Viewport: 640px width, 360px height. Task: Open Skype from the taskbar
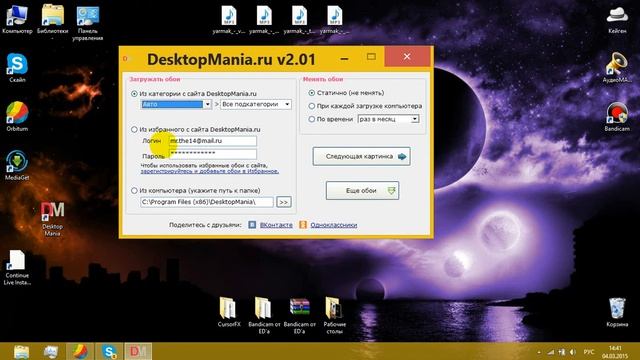tap(109, 351)
